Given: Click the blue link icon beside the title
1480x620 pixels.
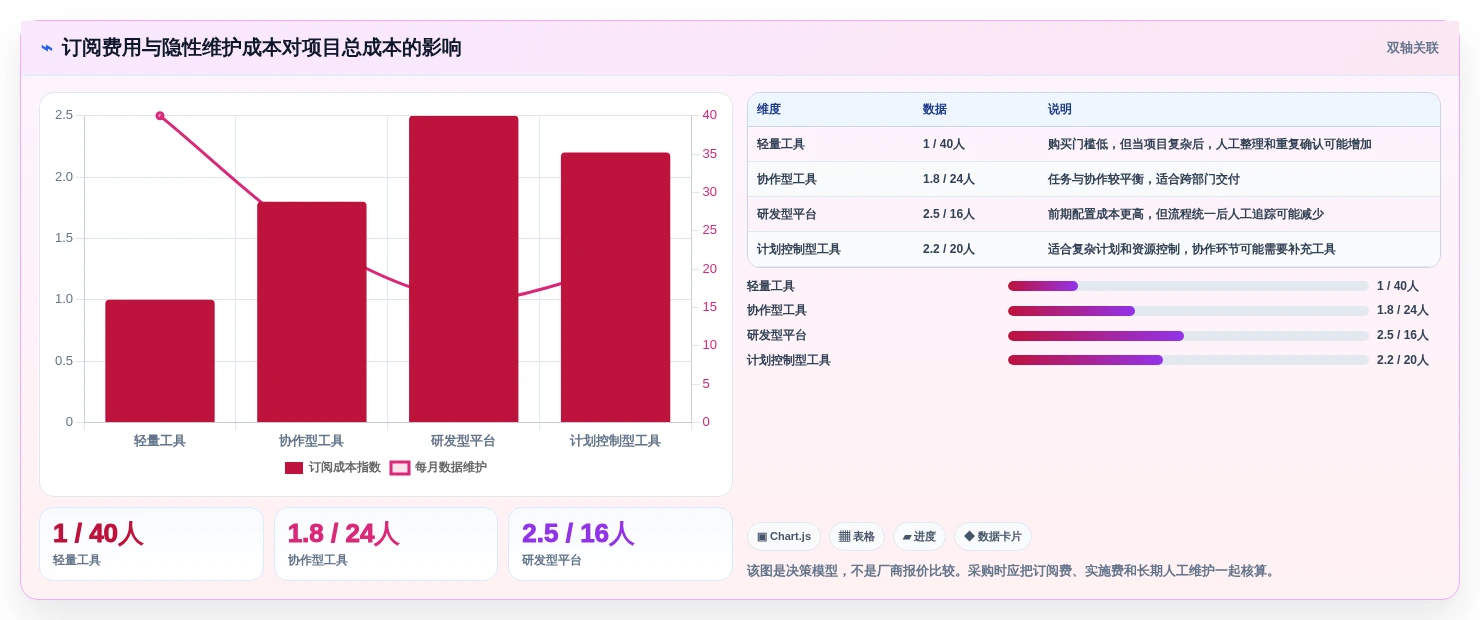Looking at the screenshot, I should point(47,48).
